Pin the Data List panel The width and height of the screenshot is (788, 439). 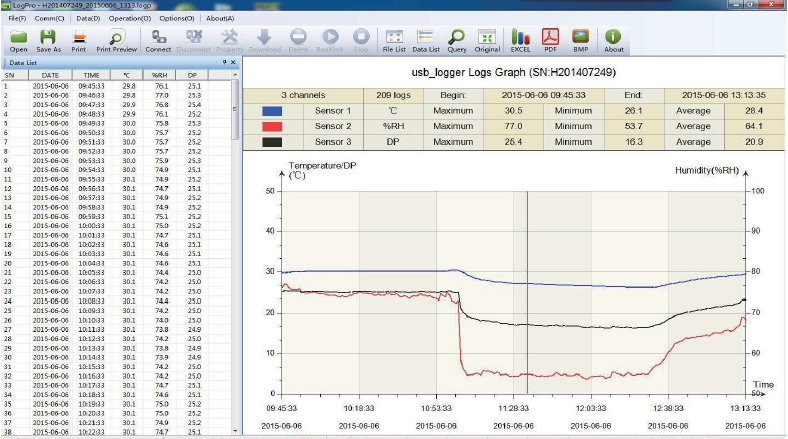[223, 62]
